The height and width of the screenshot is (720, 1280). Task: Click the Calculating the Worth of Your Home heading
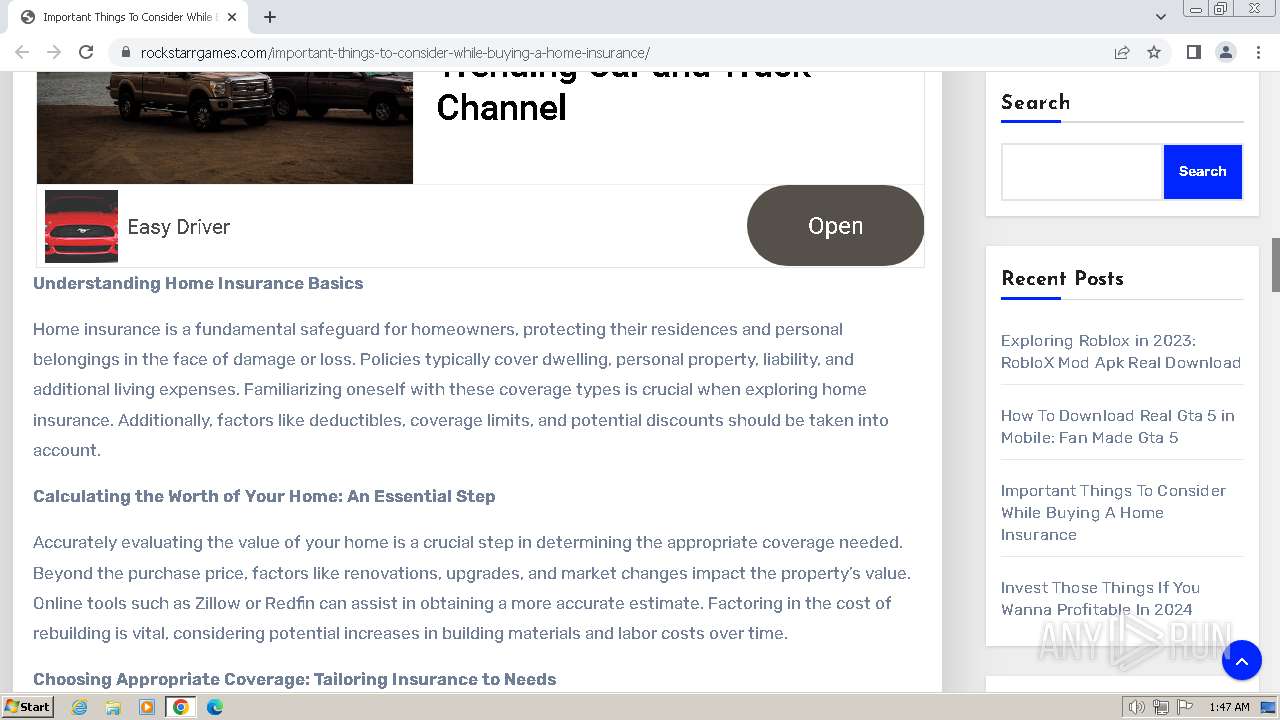264,496
